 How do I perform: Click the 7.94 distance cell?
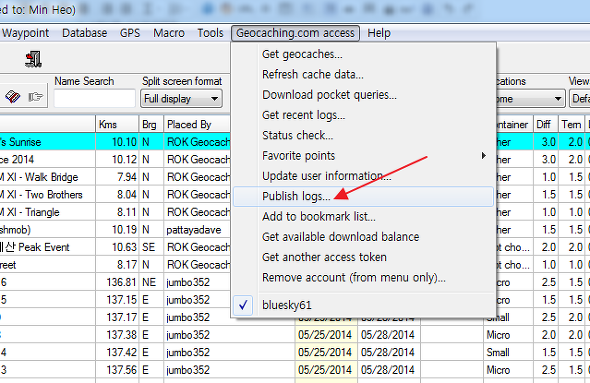coord(117,177)
